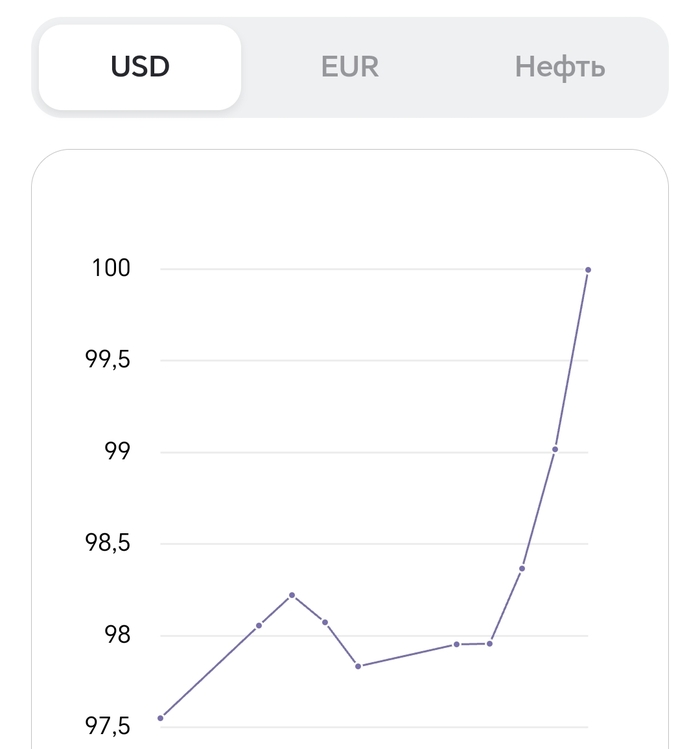Click the 97,5 y-axis label
The image size is (700, 749).
(108, 726)
